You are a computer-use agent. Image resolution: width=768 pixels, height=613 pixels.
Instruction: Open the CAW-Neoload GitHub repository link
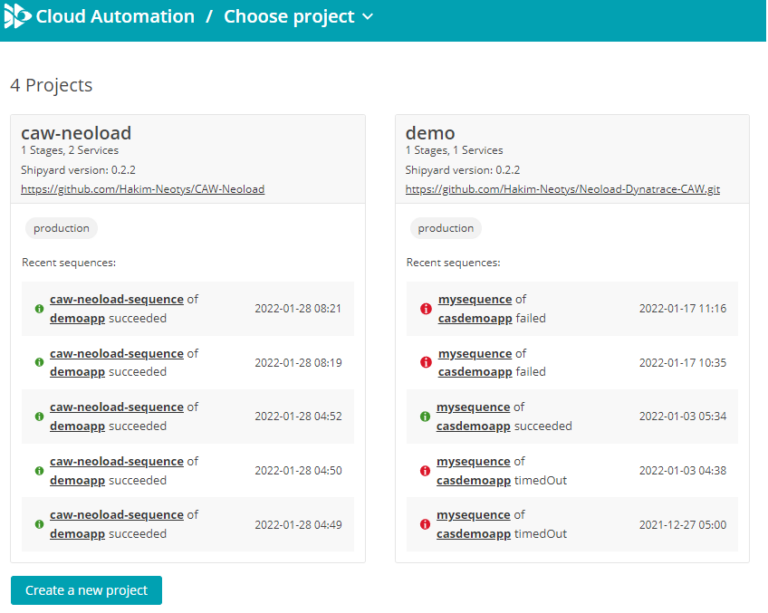(143, 189)
